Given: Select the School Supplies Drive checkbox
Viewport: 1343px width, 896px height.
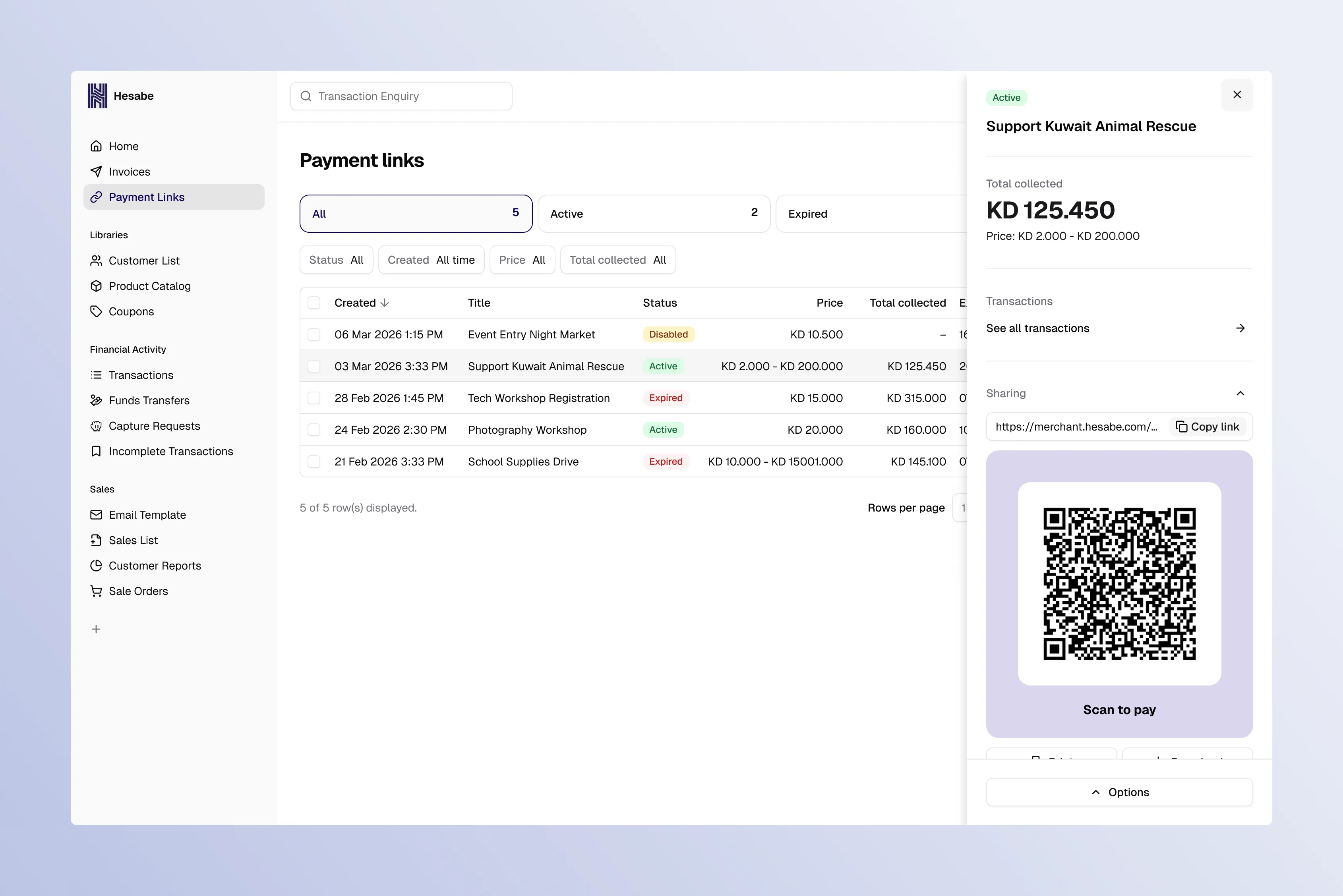Looking at the screenshot, I should pos(314,461).
